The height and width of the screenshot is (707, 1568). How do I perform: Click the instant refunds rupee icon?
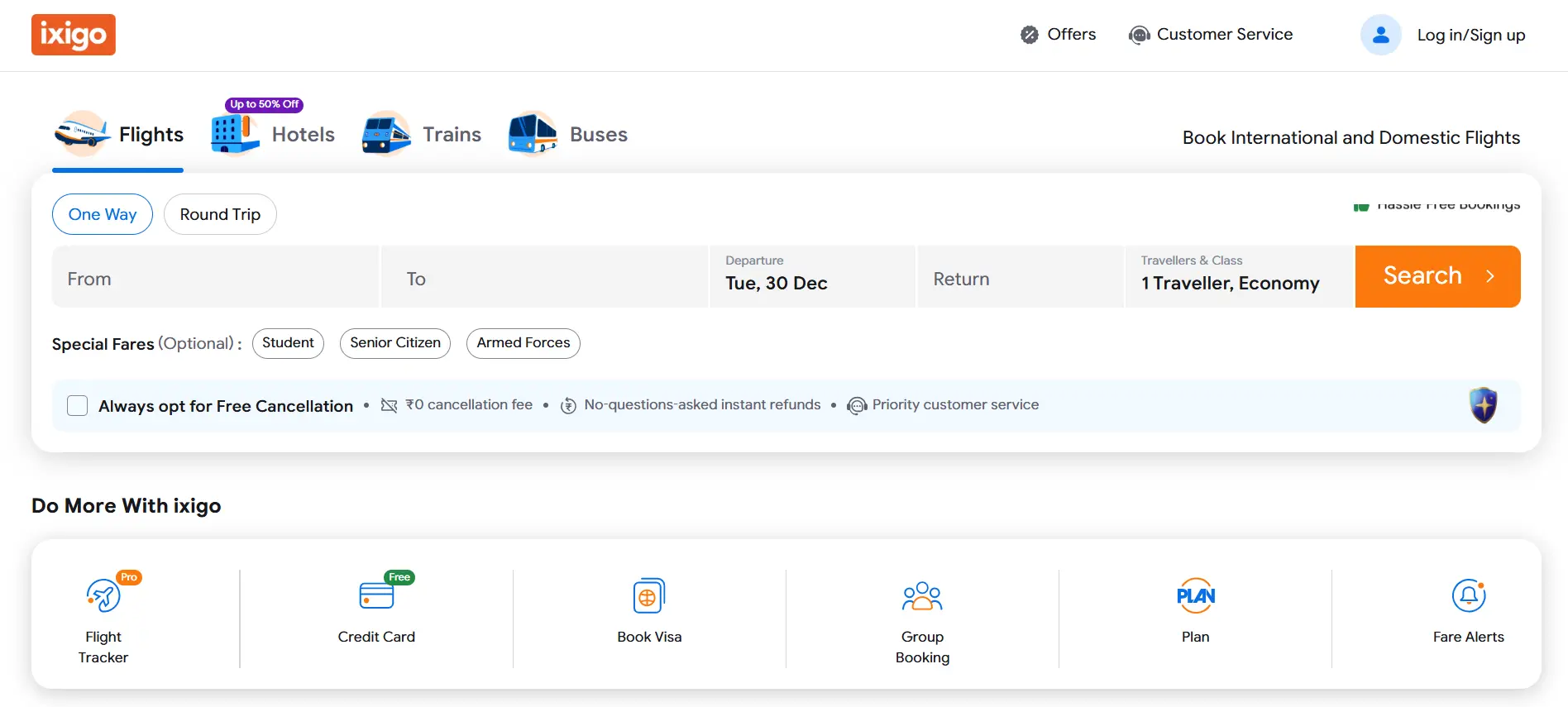point(568,405)
